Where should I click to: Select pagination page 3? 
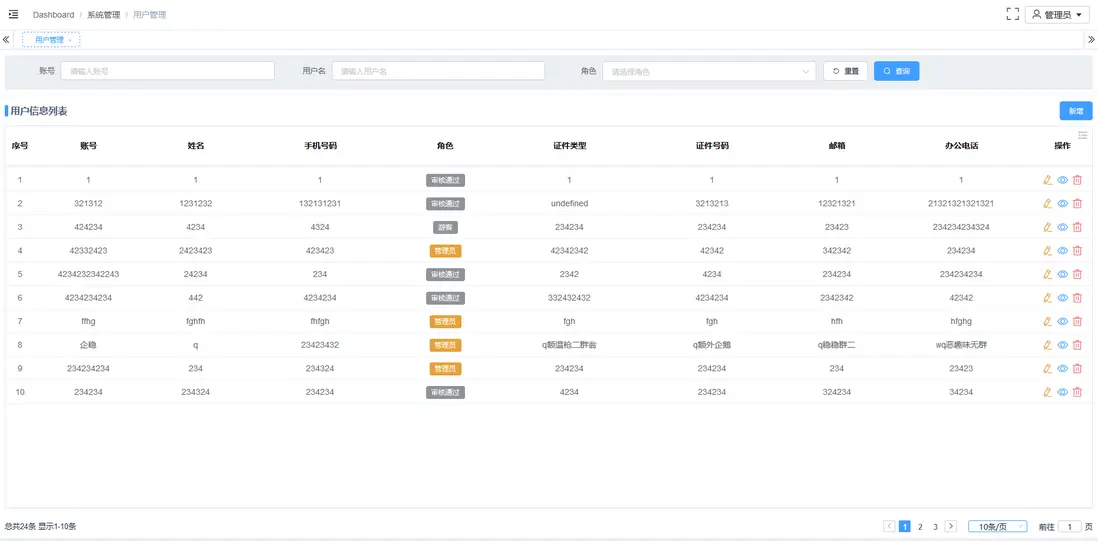click(x=936, y=526)
